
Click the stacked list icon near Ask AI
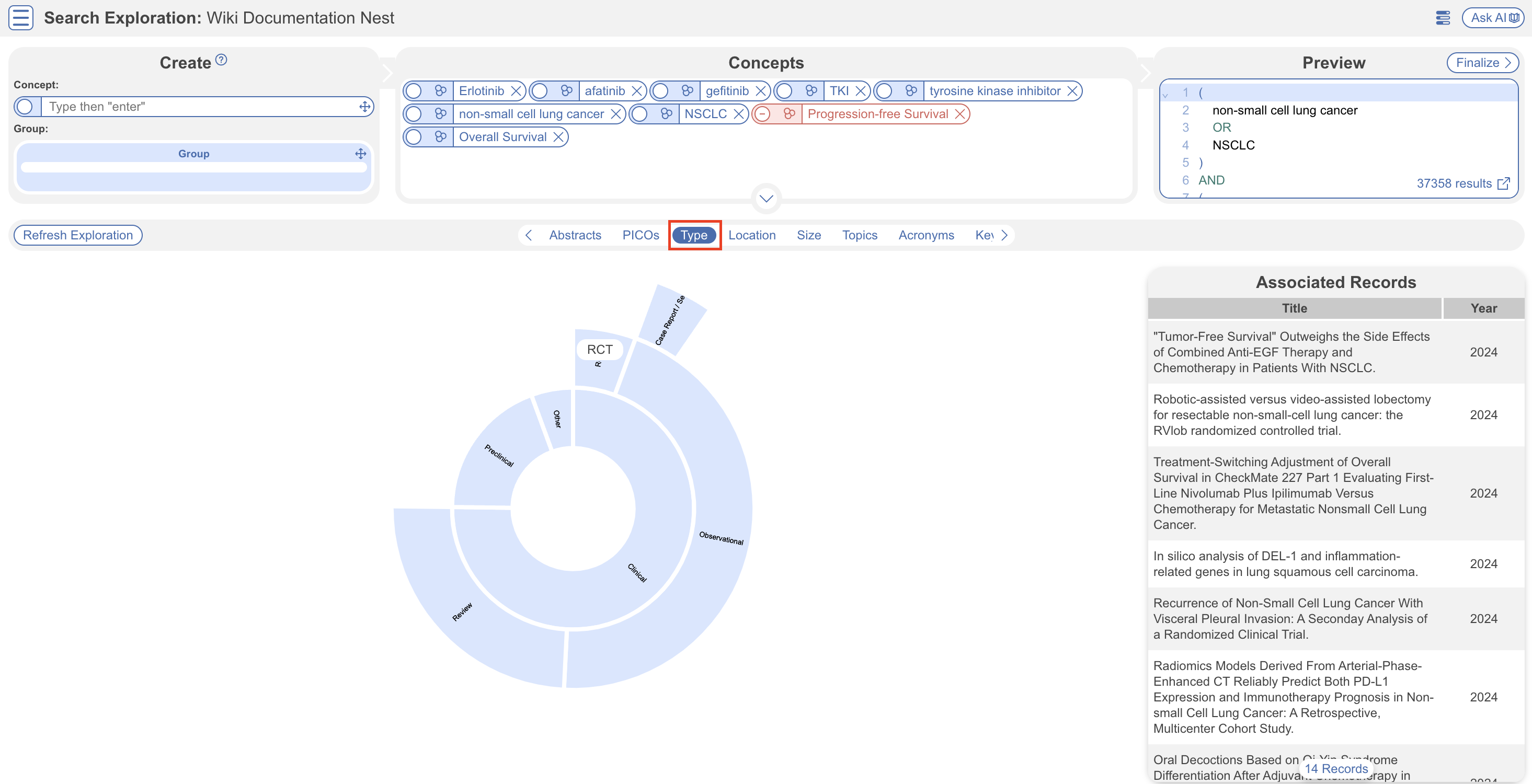[x=1442, y=18]
